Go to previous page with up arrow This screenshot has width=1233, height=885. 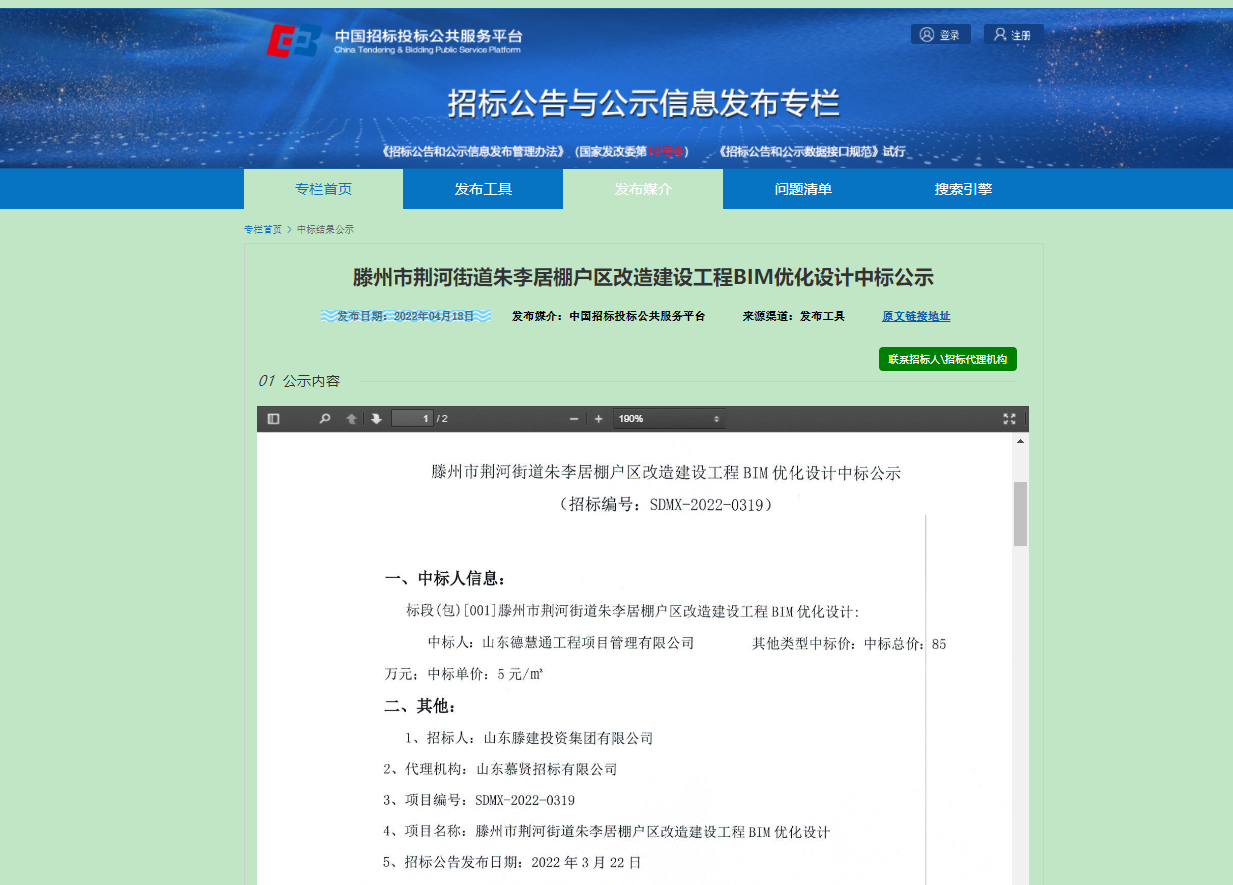pos(350,418)
